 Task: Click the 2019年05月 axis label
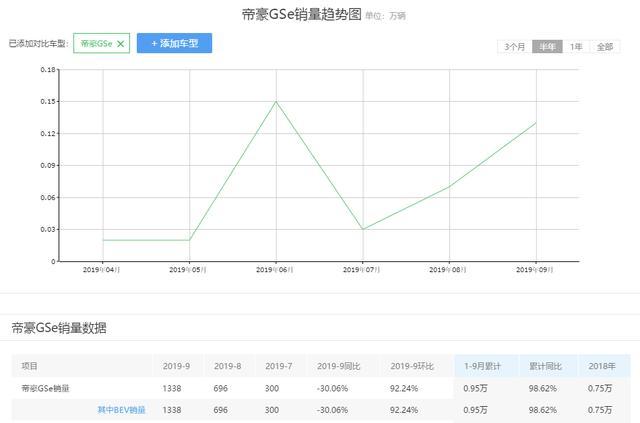click(x=188, y=269)
